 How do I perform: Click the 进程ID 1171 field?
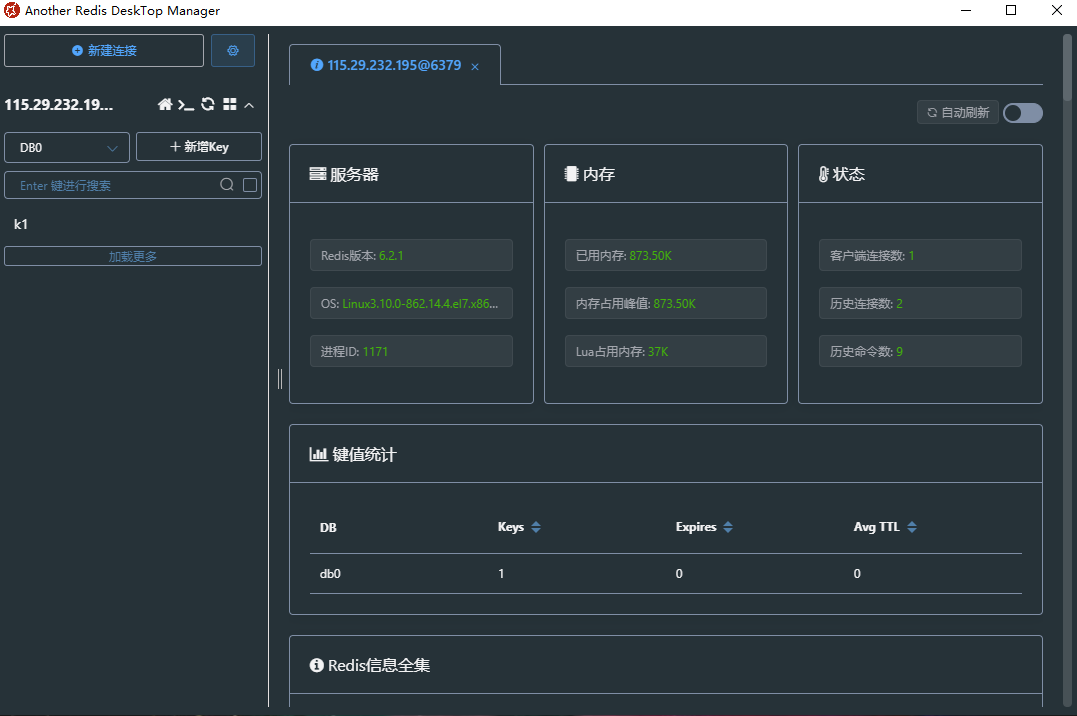pos(411,352)
